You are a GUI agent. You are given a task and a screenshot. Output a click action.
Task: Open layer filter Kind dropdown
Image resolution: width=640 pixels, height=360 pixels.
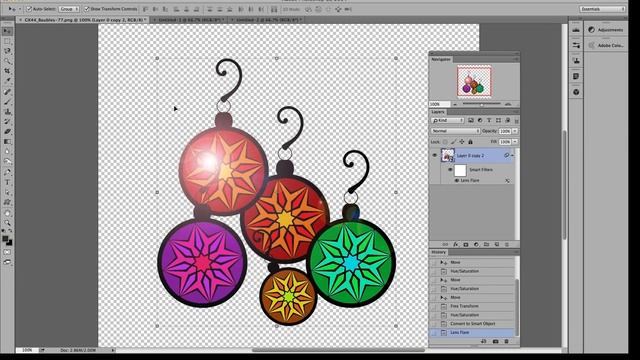click(448, 120)
